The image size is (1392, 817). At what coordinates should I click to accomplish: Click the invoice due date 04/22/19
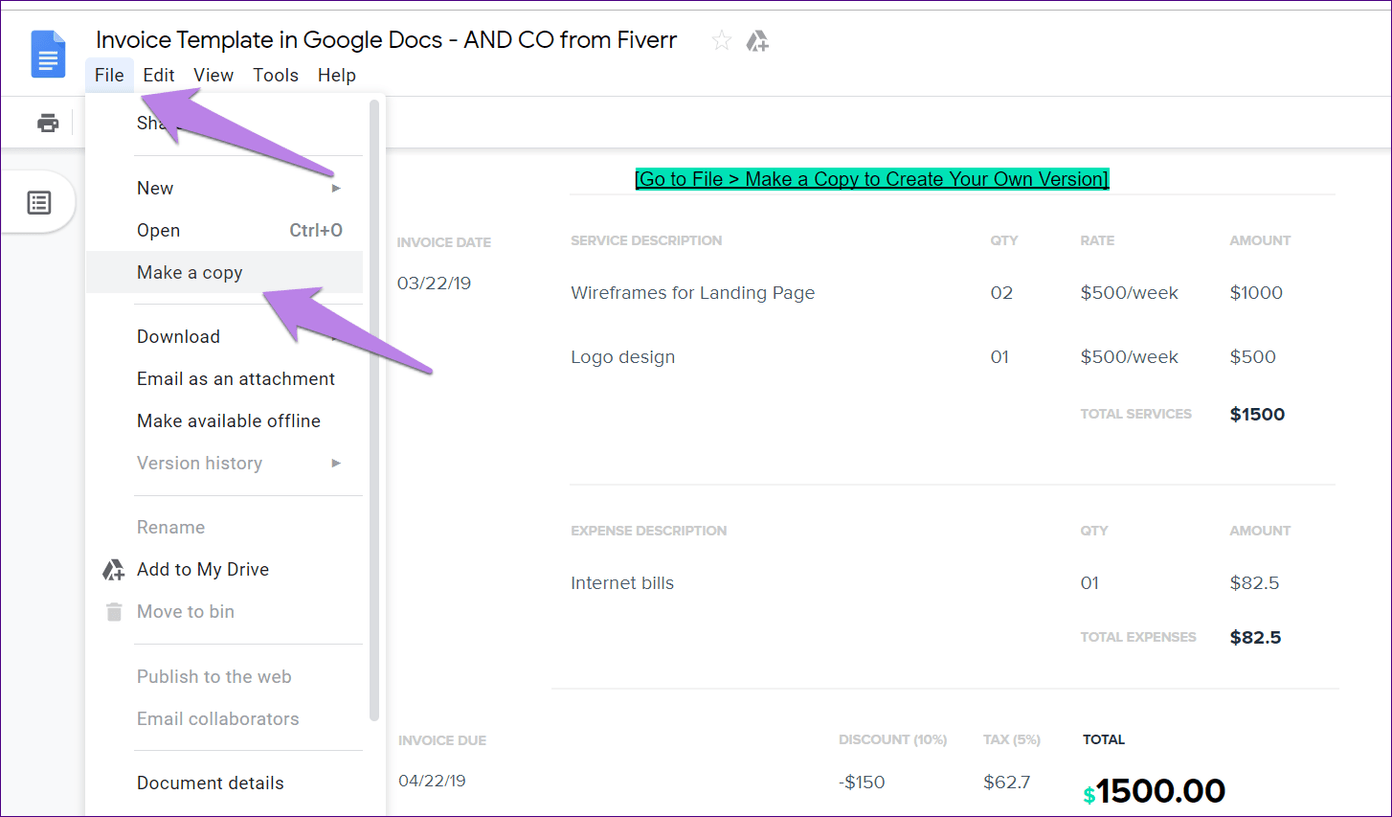[x=432, y=781]
